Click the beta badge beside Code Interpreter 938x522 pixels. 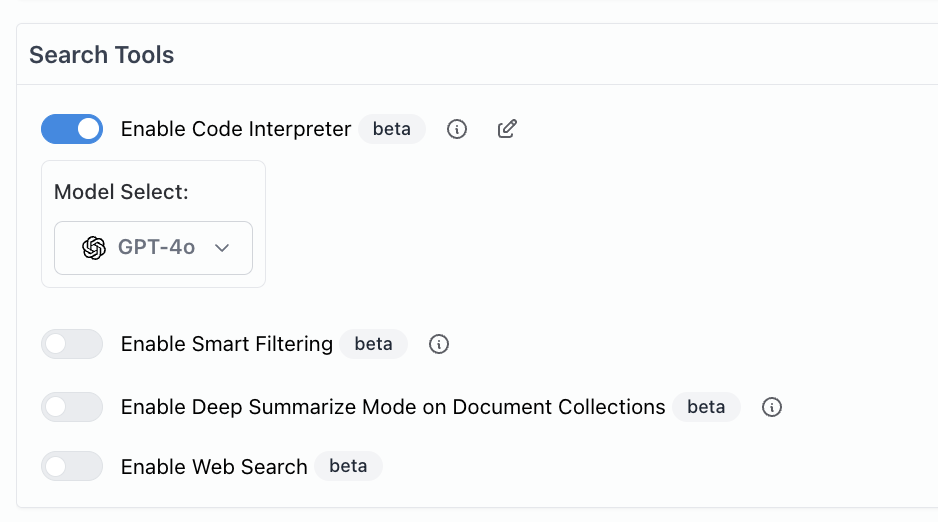pyautogui.click(x=392, y=129)
